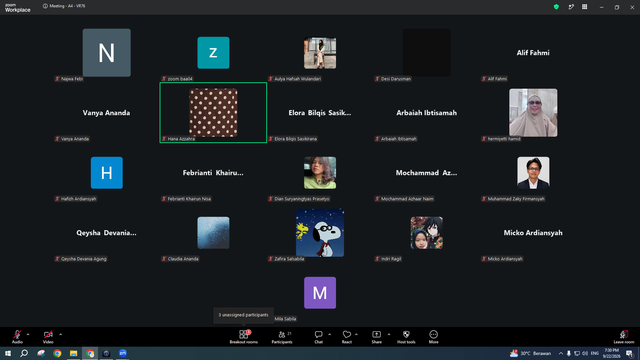Open Host tools shield menu
640x360 pixels.
point(406,337)
